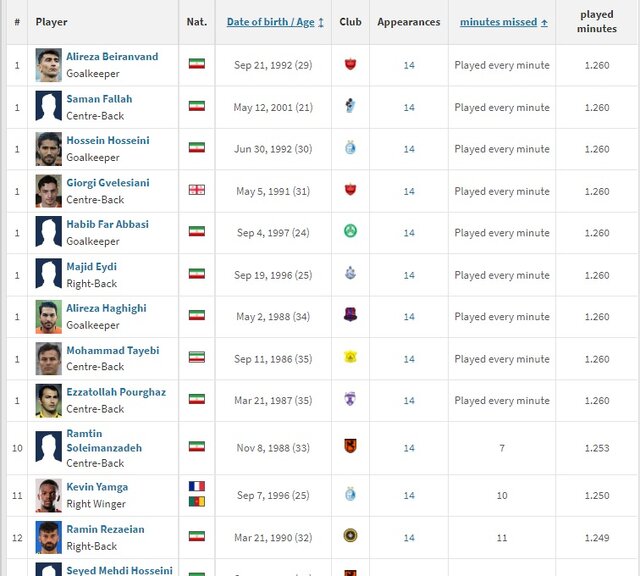This screenshot has width=640, height=576.
Task: Click Alireza Haghighi's club crest icon
Action: pos(349,316)
